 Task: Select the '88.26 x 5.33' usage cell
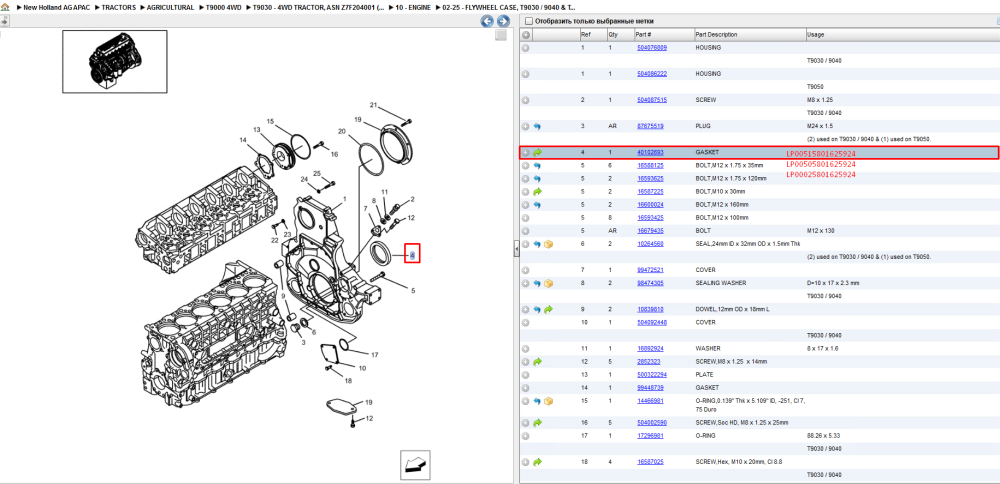[823, 436]
